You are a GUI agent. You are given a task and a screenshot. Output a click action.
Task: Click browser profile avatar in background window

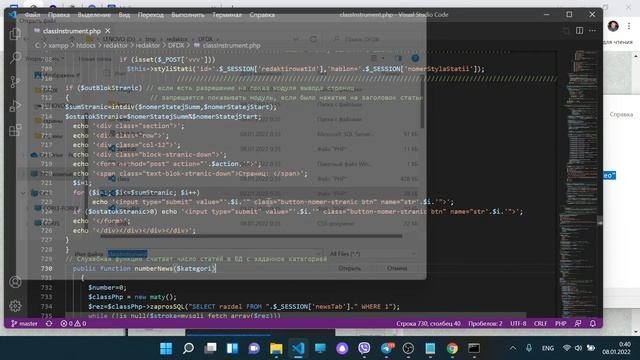[x=613, y=26]
